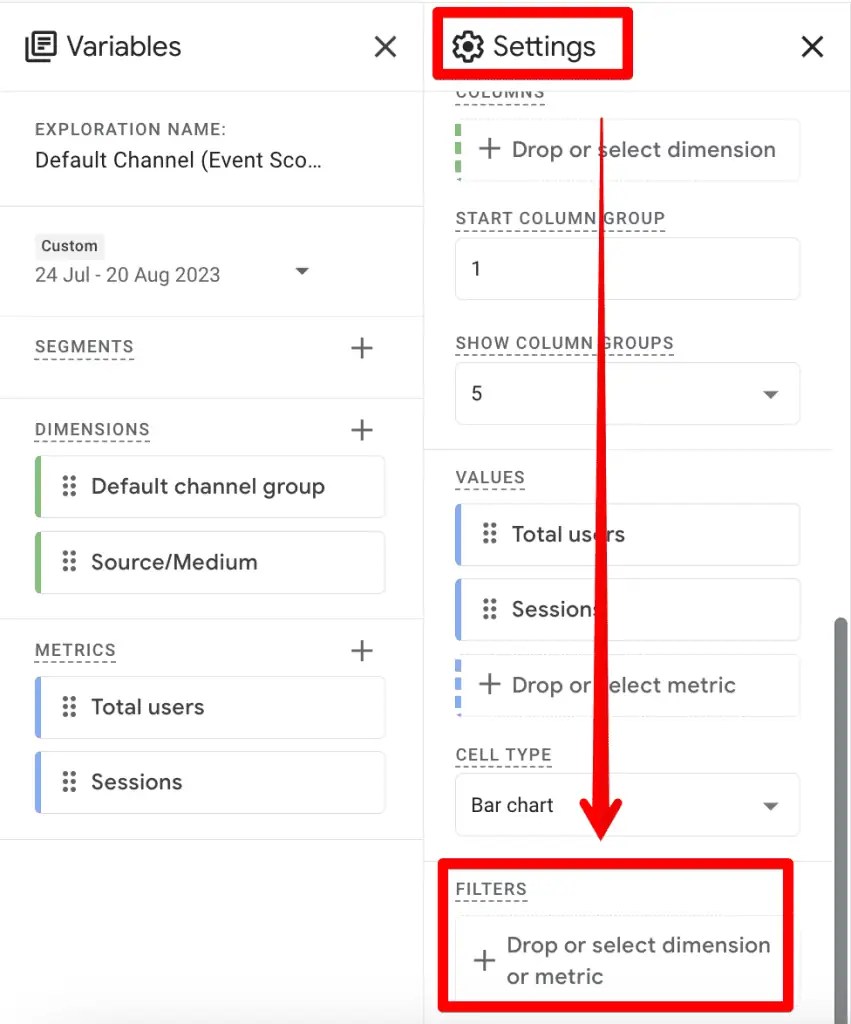The image size is (851, 1024).
Task: Add a new segment with plus icon
Action: pyautogui.click(x=361, y=348)
